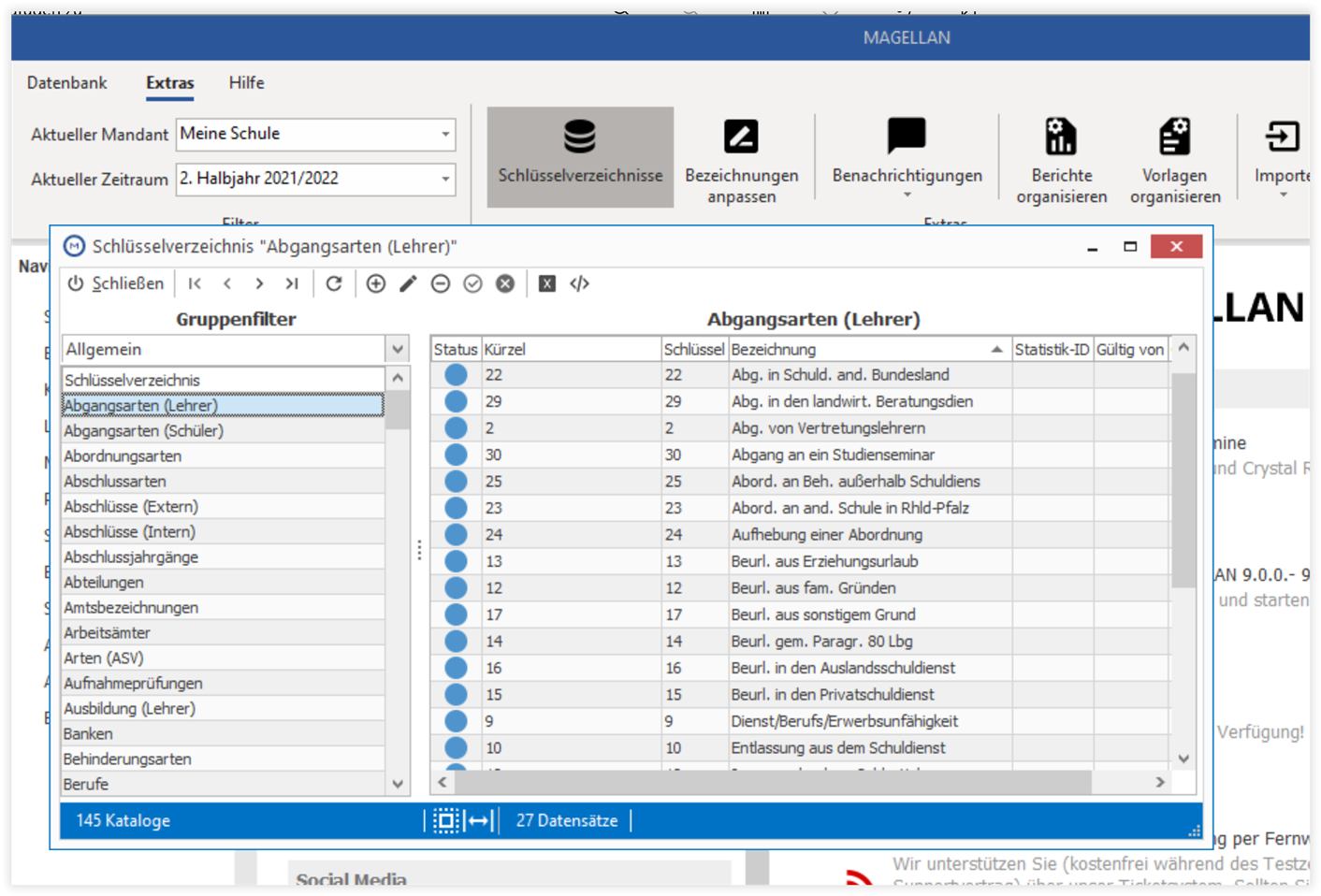Expand the Aktueller Zeitraum dropdown

coord(445,179)
